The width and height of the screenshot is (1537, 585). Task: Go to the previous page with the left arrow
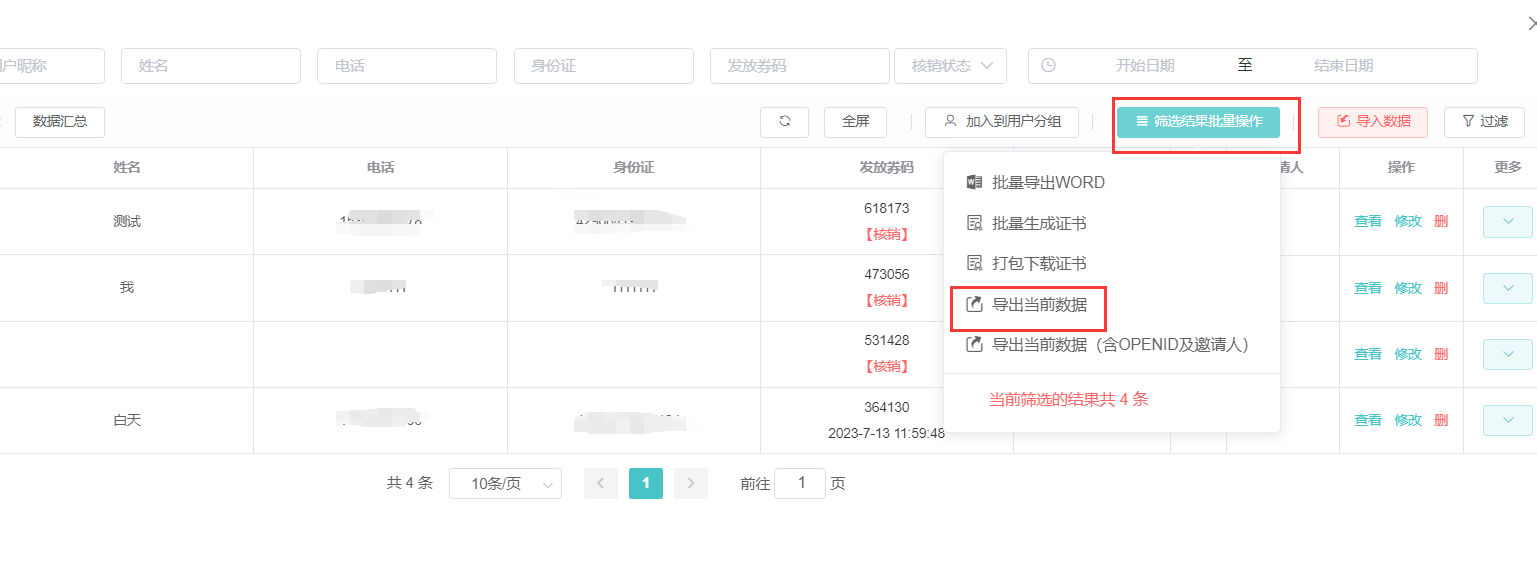pos(601,483)
